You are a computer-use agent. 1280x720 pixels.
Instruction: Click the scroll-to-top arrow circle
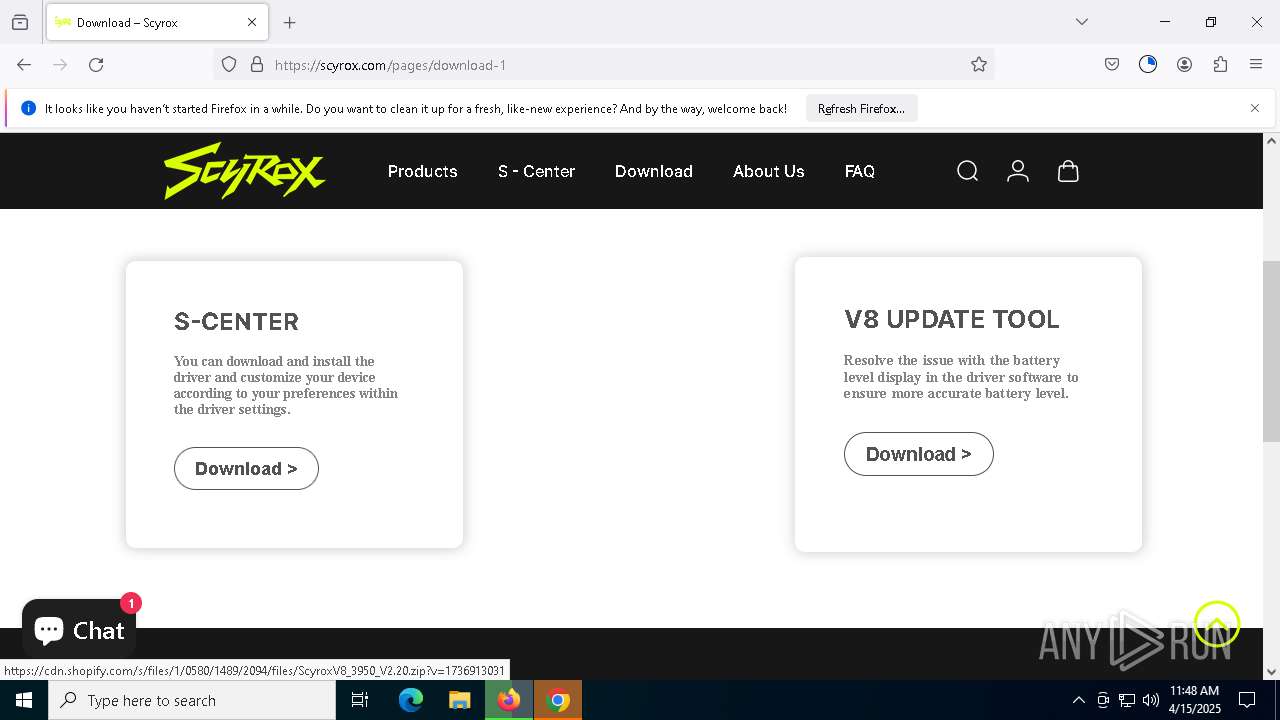(1217, 624)
